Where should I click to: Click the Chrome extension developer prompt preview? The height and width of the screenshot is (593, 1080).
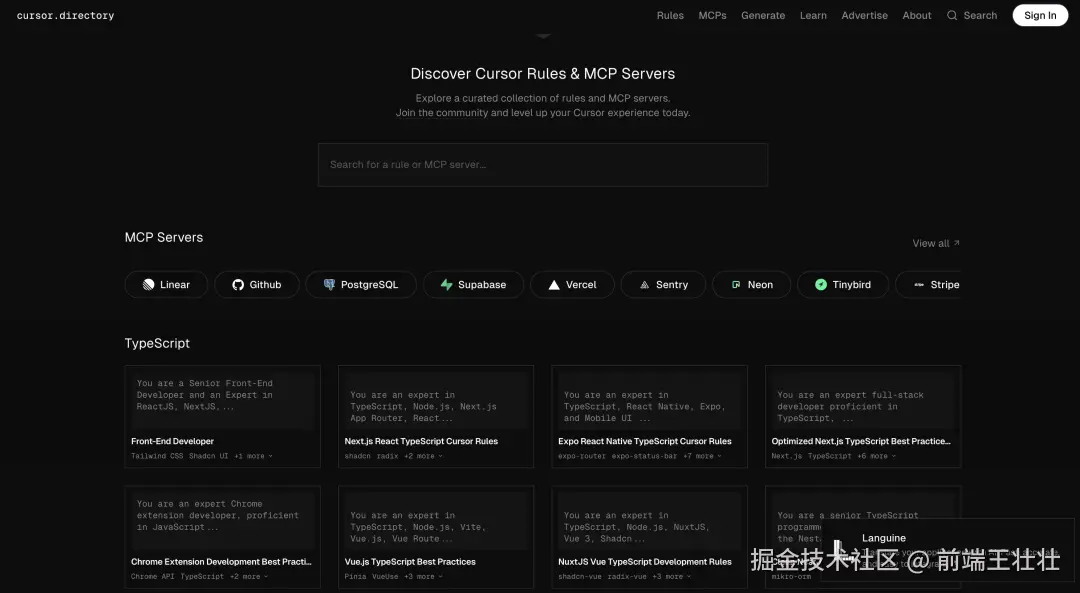[x=222, y=519]
